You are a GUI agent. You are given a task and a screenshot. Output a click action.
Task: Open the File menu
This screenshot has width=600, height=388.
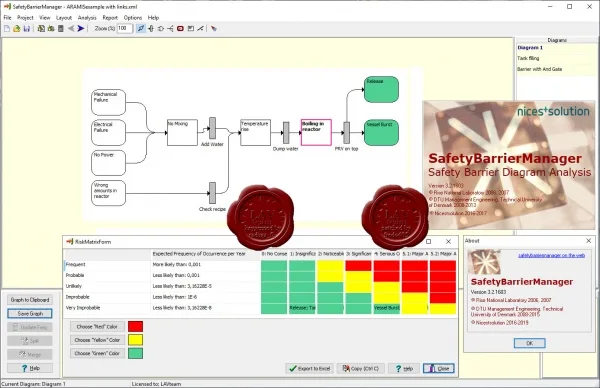[7, 18]
